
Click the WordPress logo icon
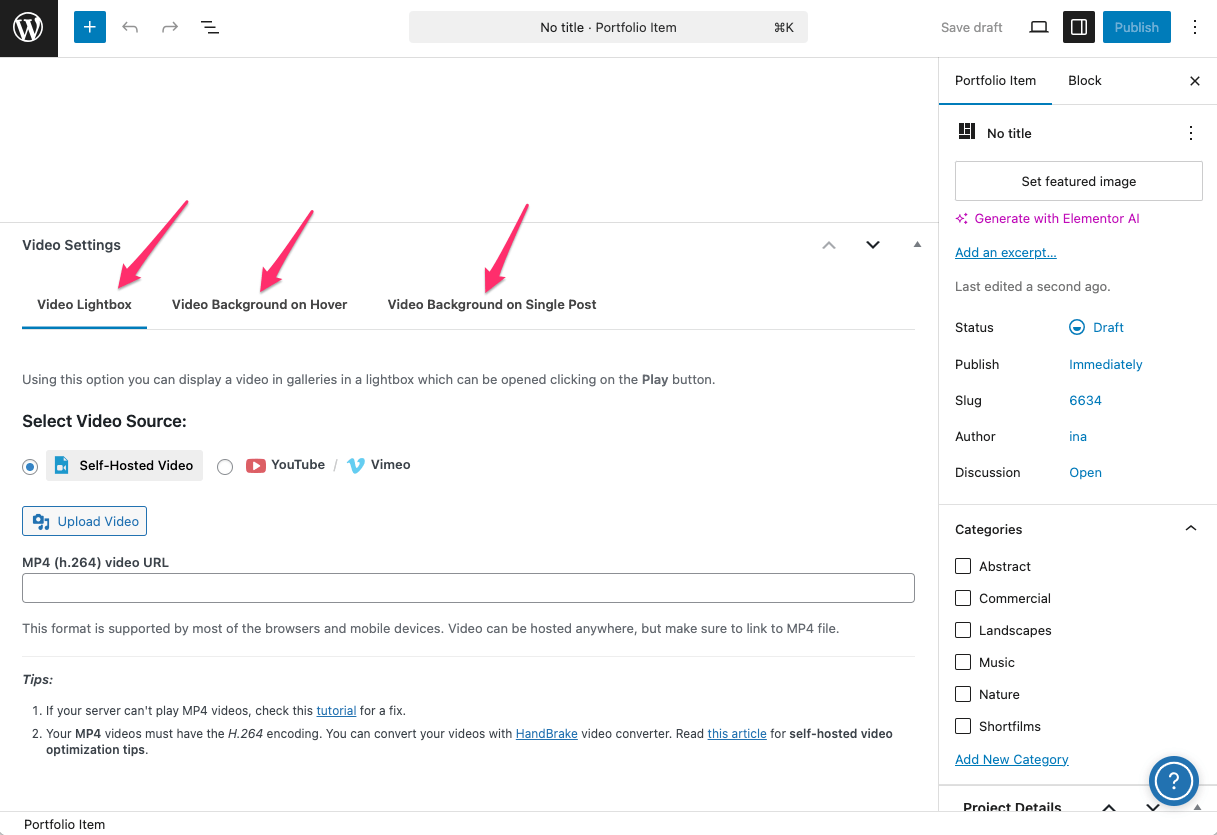[x=28, y=28]
